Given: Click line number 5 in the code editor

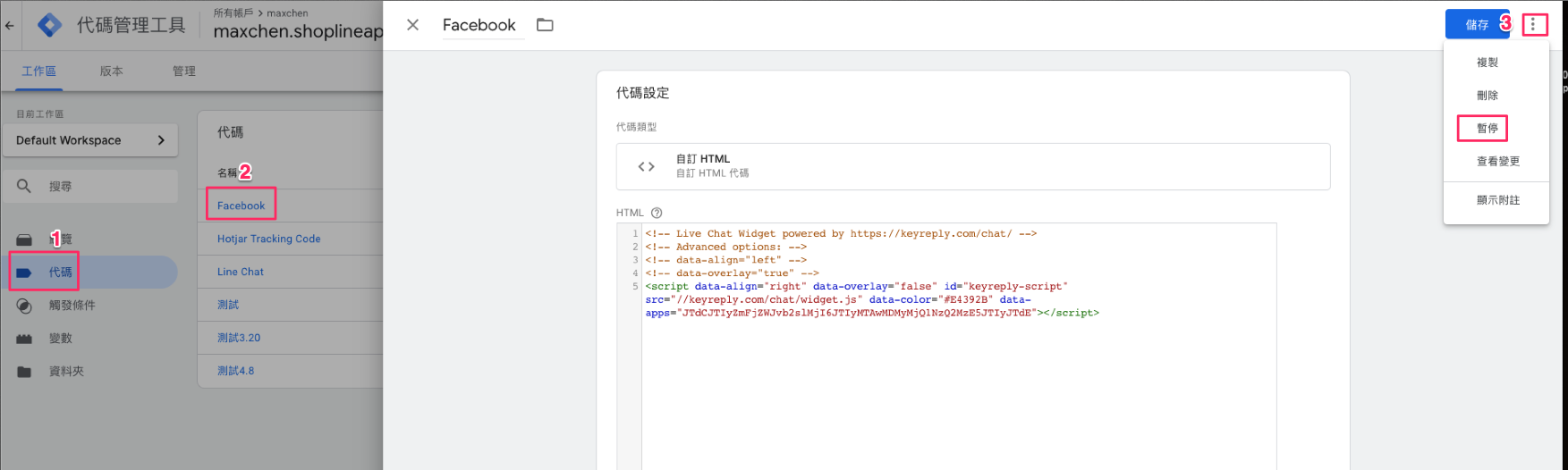Looking at the screenshot, I should pyautogui.click(x=635, y=287).
